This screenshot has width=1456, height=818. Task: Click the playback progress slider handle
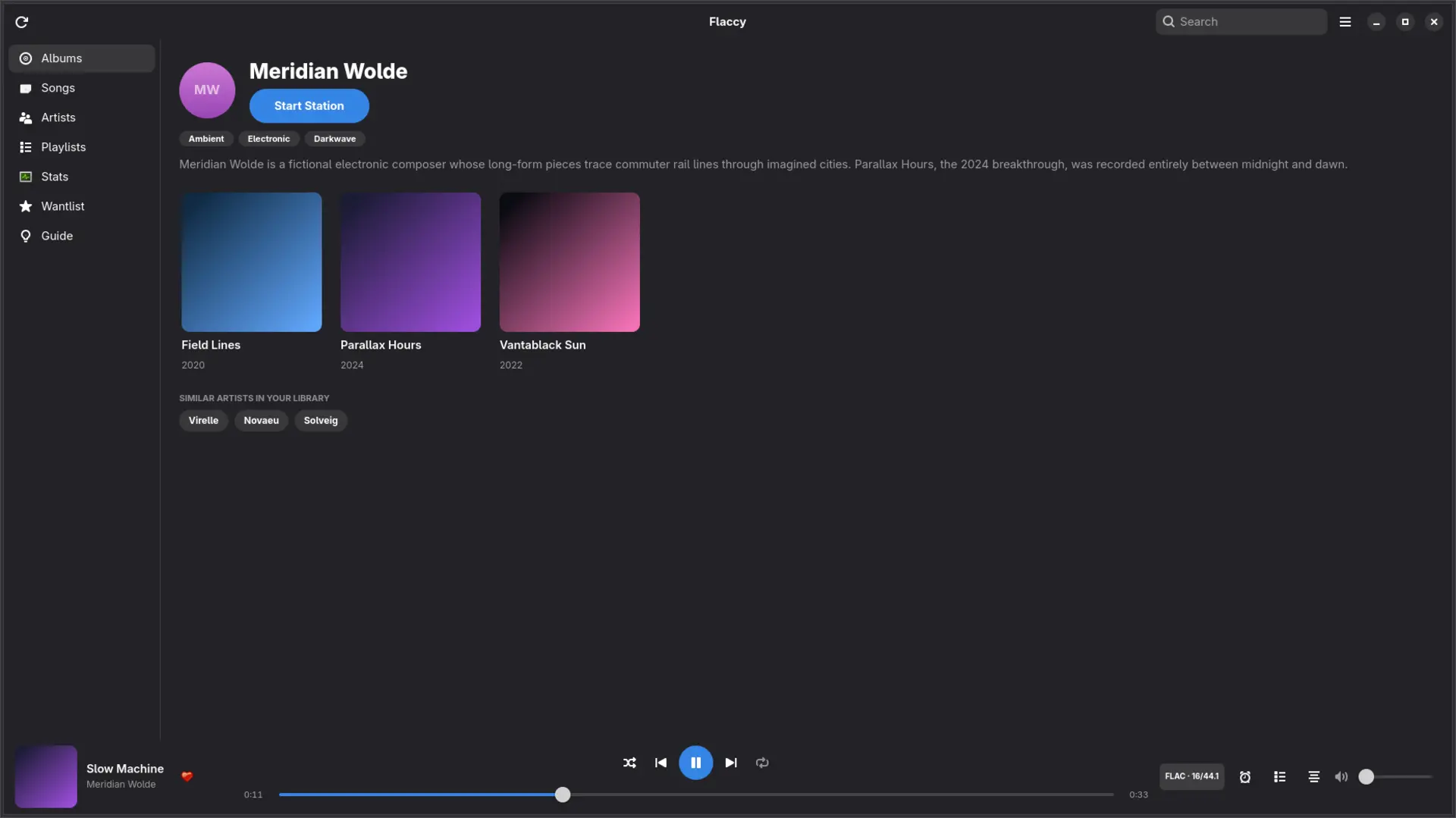tap(563, 794)
